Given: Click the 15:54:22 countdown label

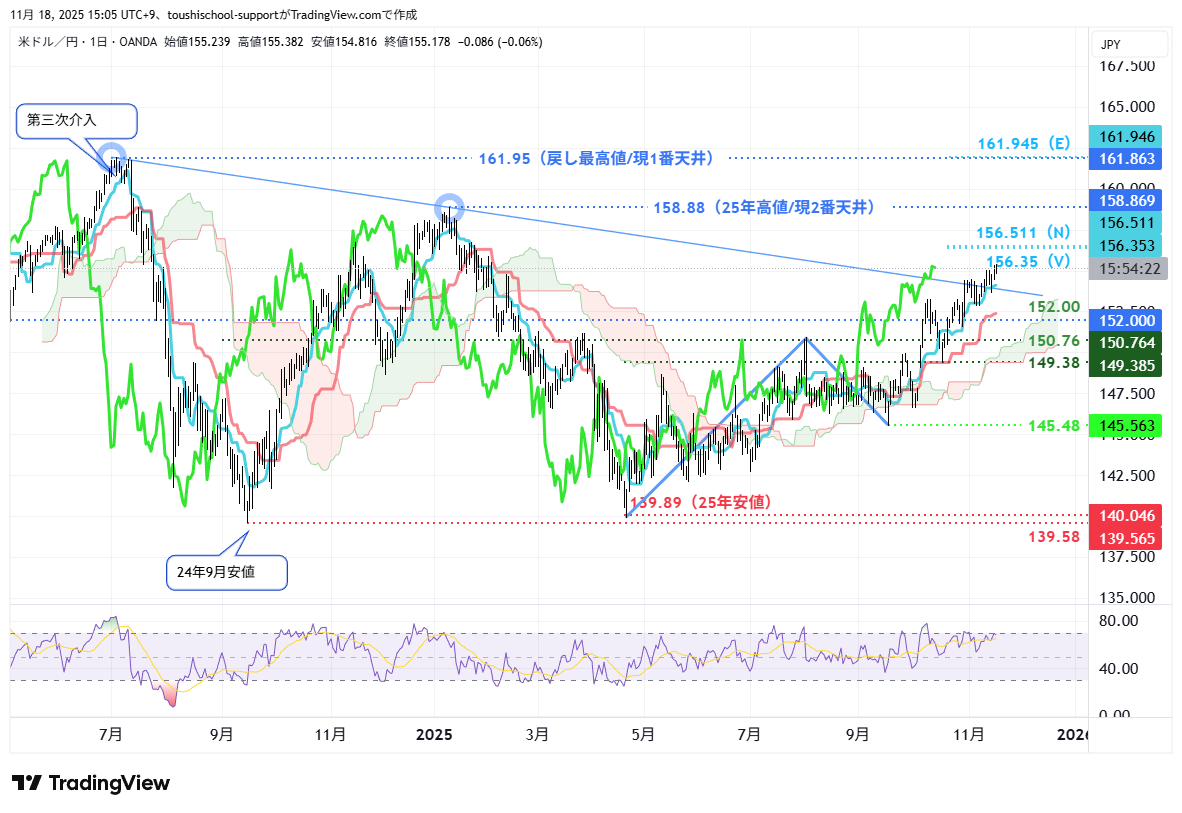Looking at the screenshot, I should tap(1127, 269).
